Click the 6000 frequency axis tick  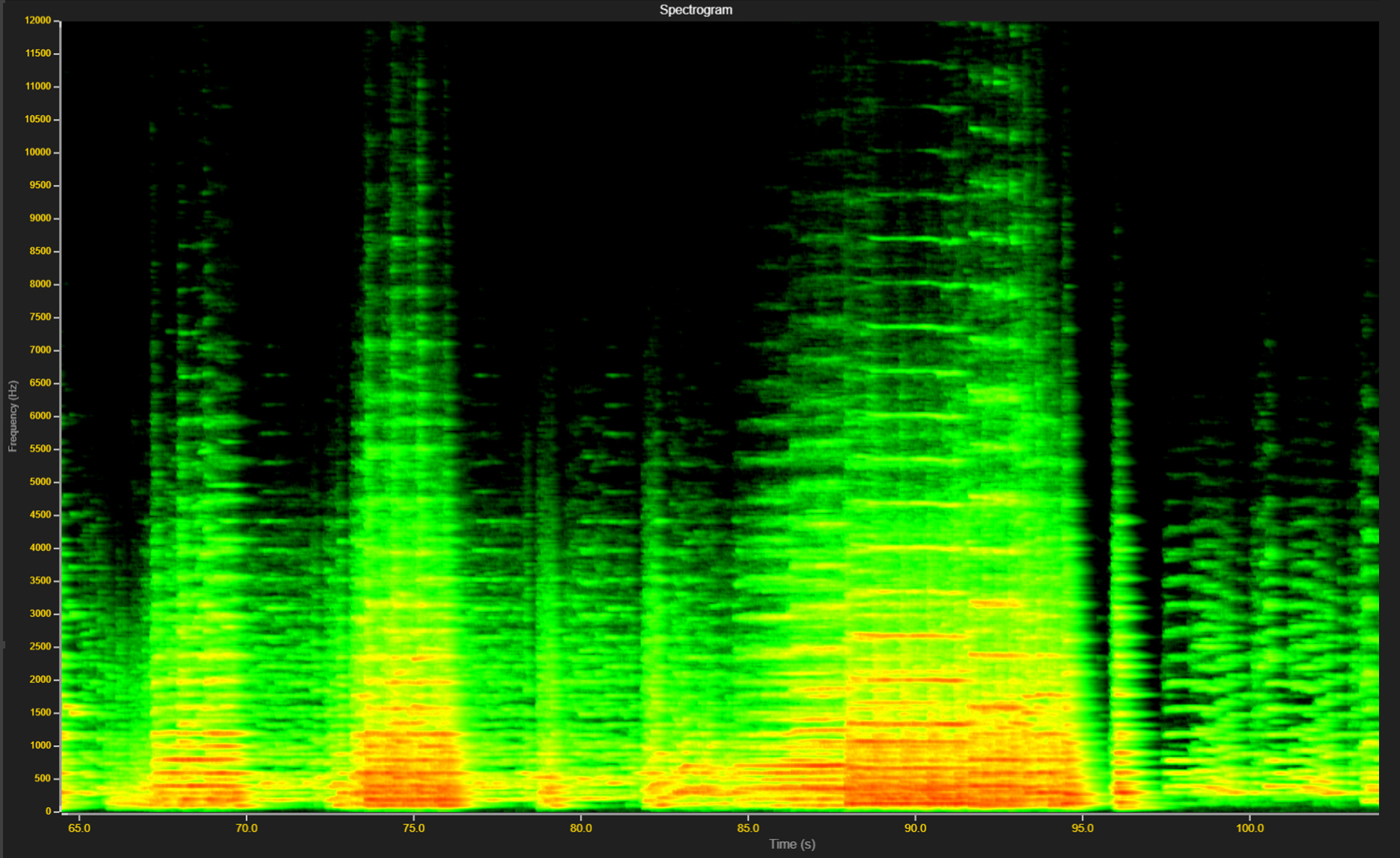click(40, 416)
